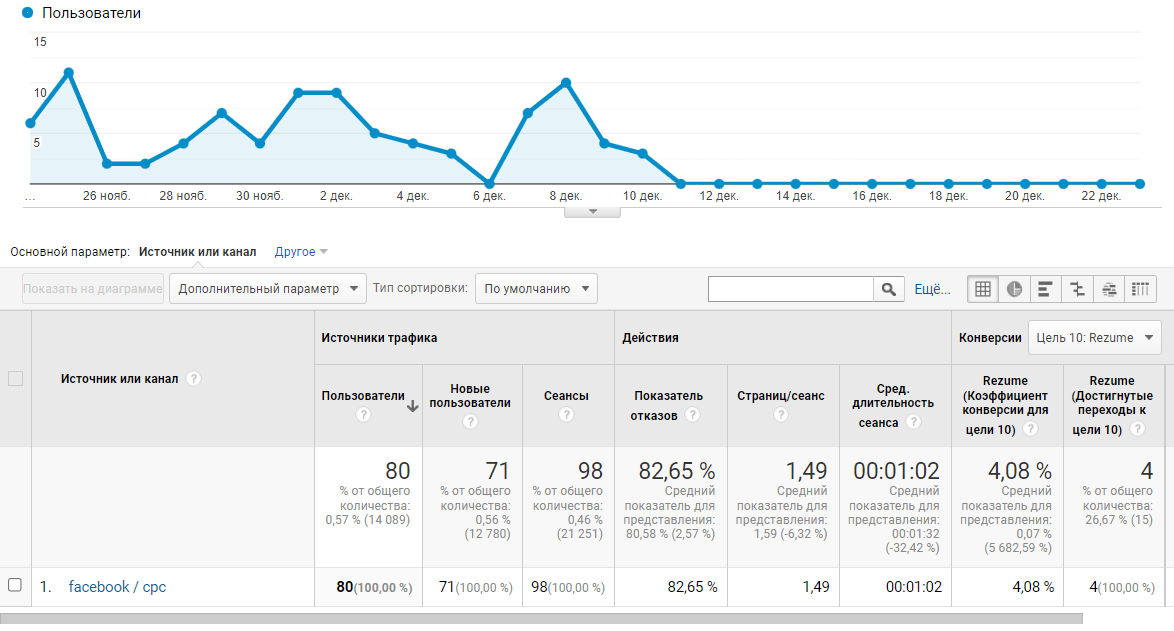The image size is (1174, 631).
Task: Expand the Другое primary dimension menu
Action: click(301, 252)
